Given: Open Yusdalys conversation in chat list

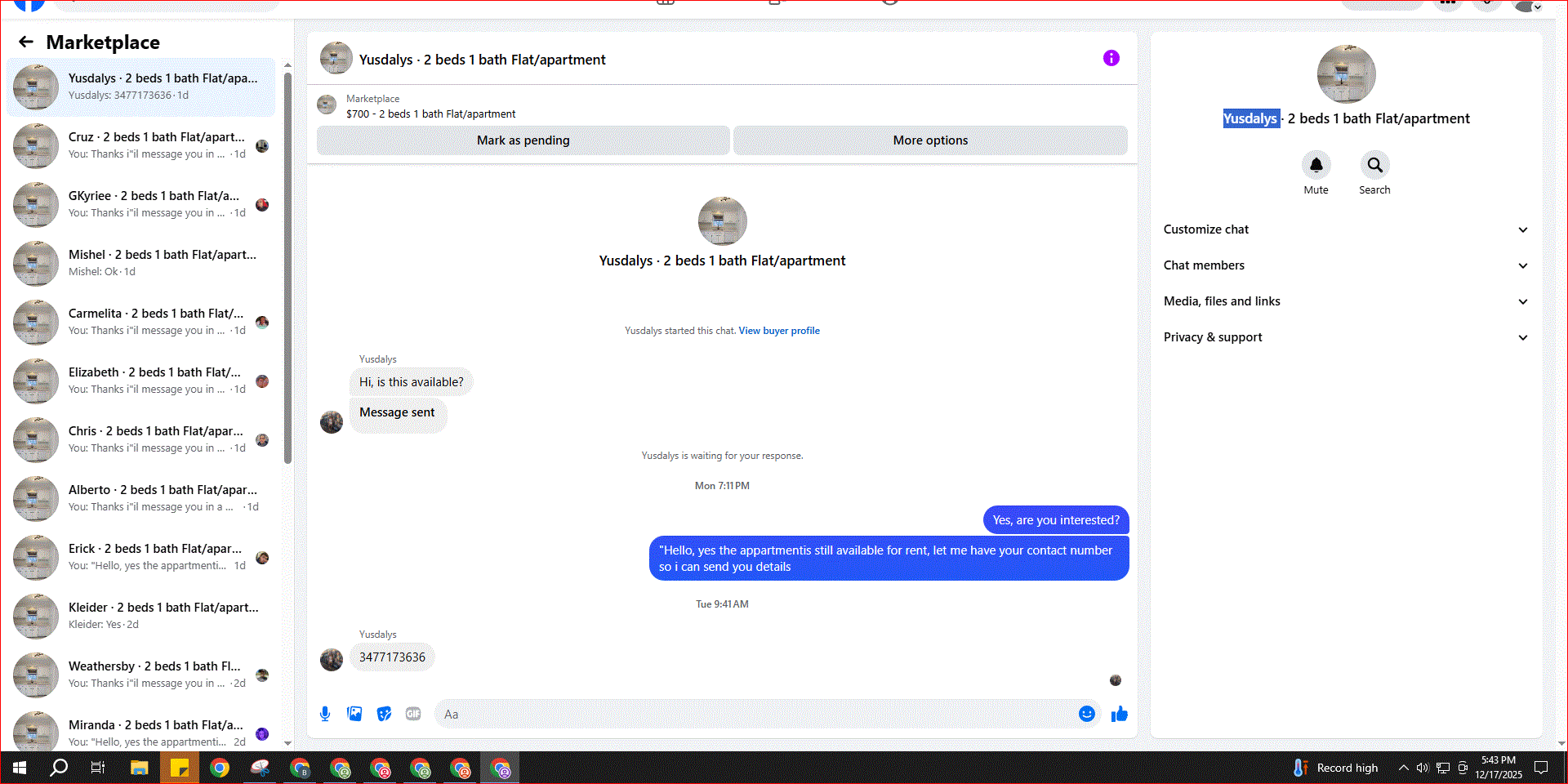Looking at the screenshot, I should pos(140,87).
